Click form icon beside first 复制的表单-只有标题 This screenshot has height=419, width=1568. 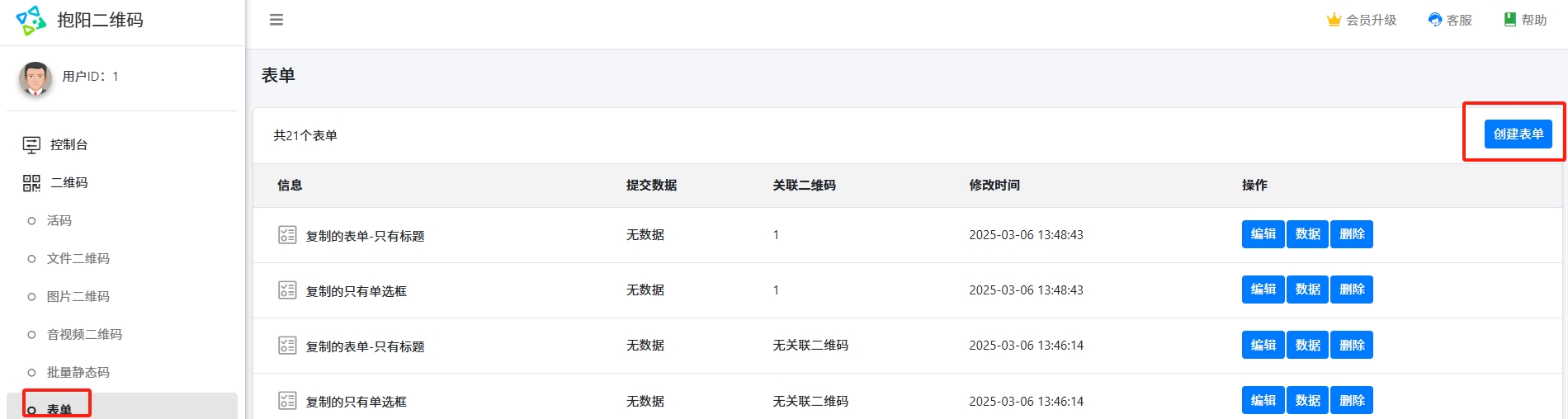[x=287, y=235]
